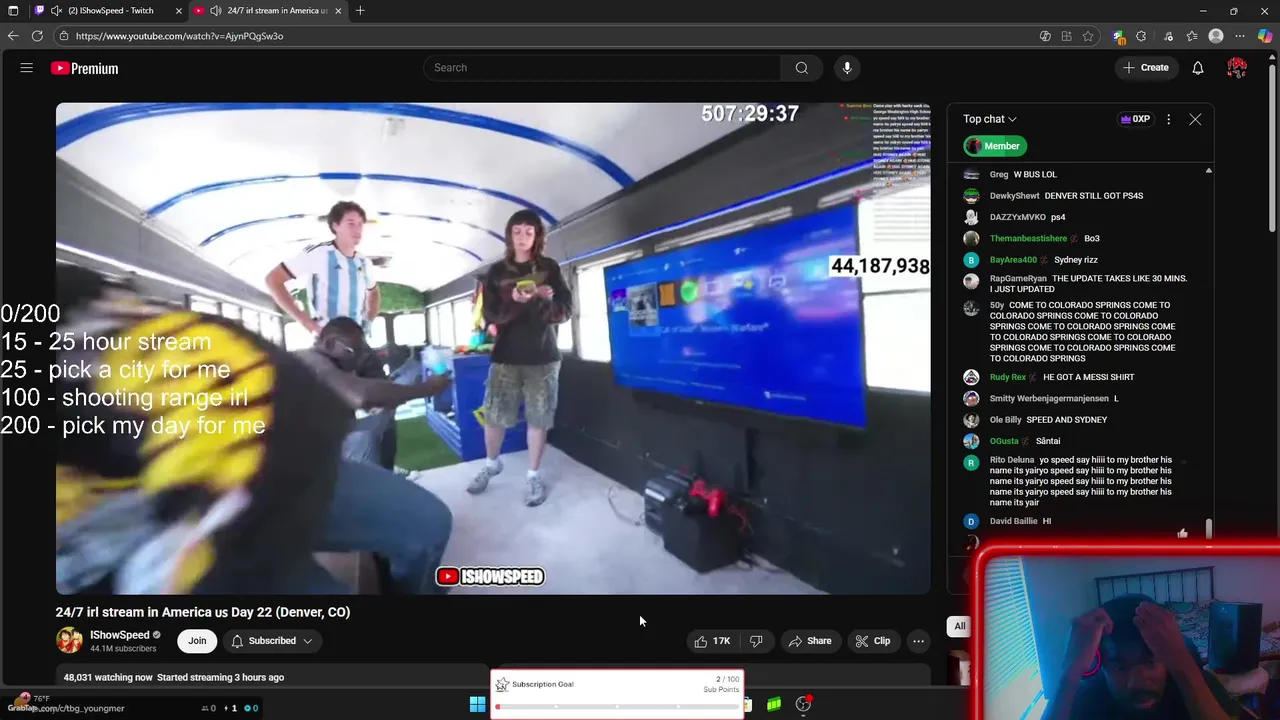Image resolution: width=1280 pixels, height=720 pixels.
Task: Click the search magnifier button
Action: pos(801,68)
